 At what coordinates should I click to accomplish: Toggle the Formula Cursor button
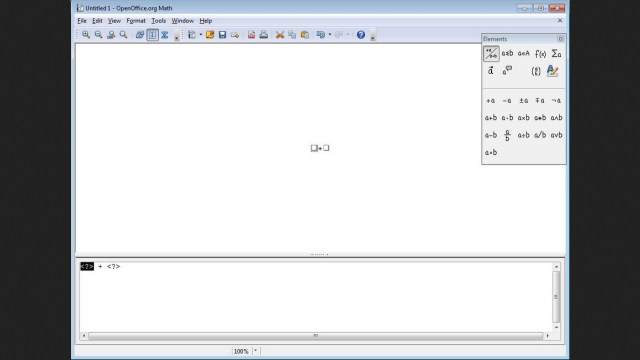click(x=152, y=35)
